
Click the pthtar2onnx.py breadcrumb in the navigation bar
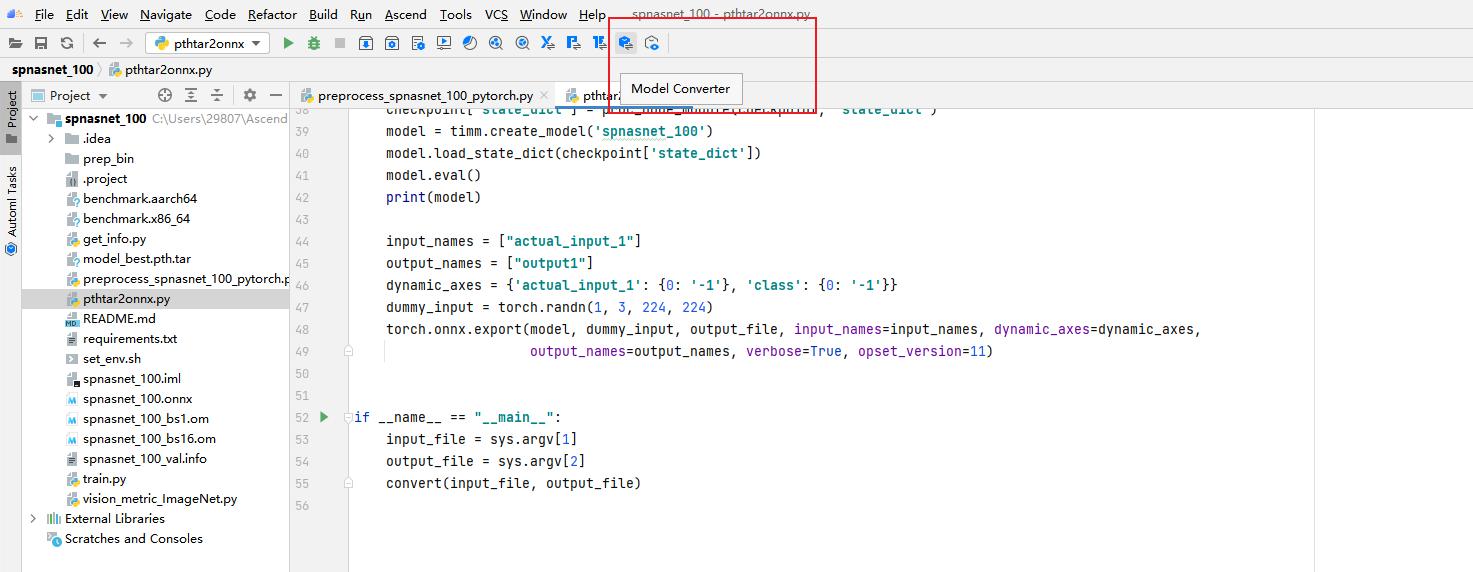[160, 69]
